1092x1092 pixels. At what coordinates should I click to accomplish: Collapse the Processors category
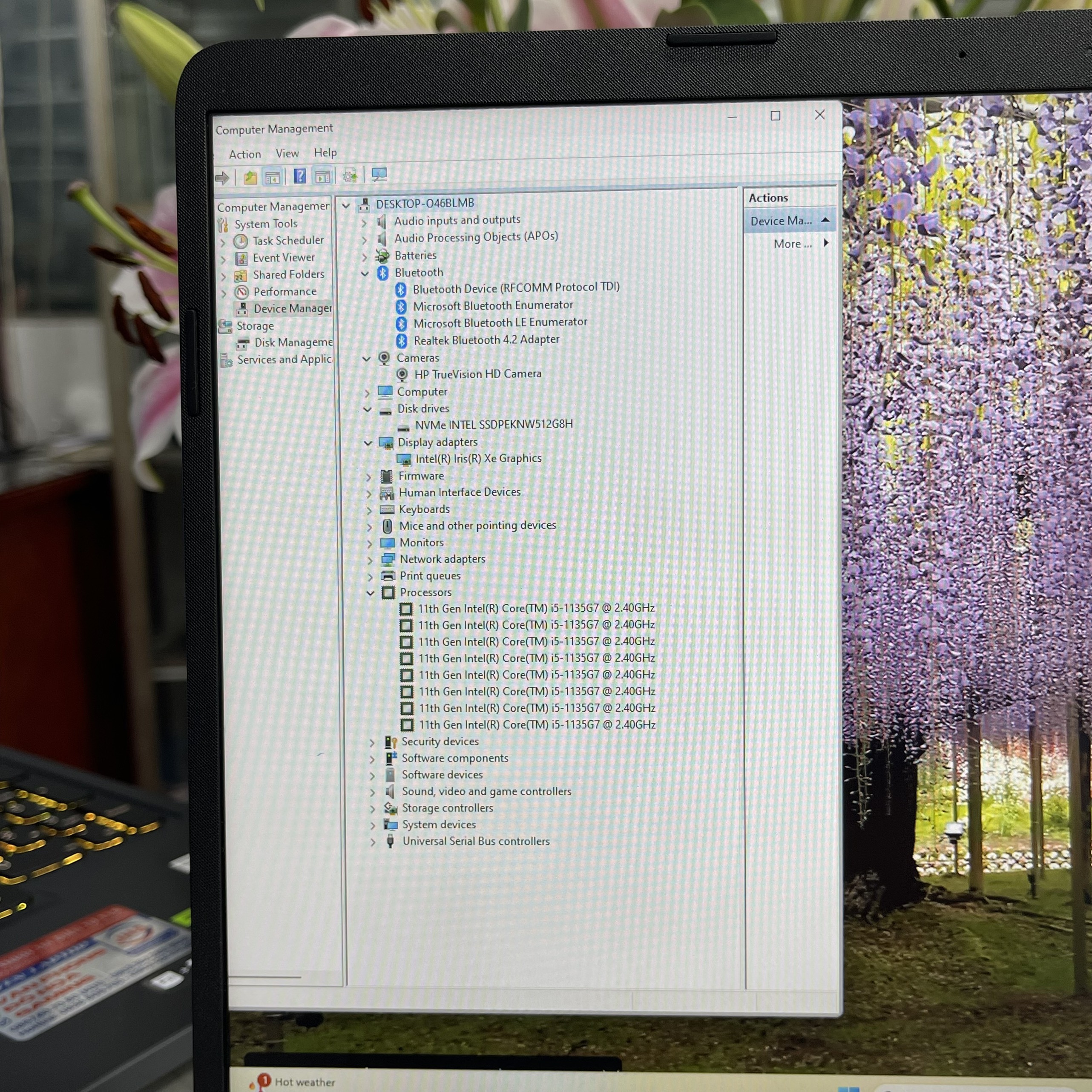click(x=370, y=593)
